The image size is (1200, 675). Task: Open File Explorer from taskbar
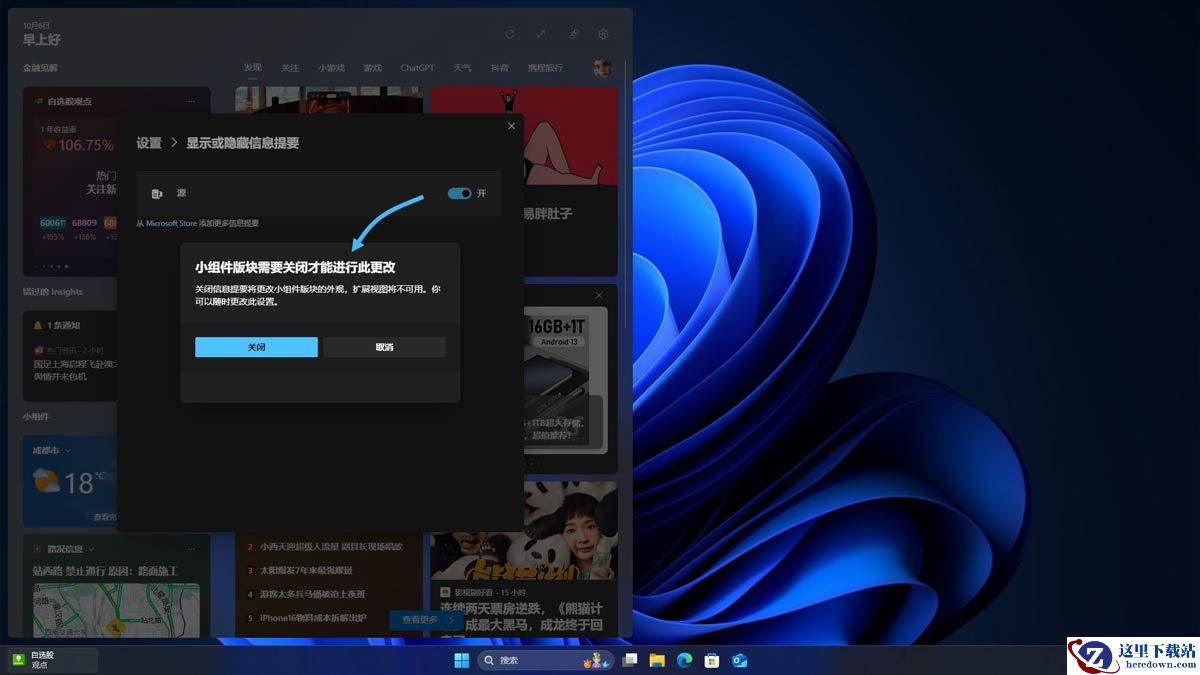point(657,660)
